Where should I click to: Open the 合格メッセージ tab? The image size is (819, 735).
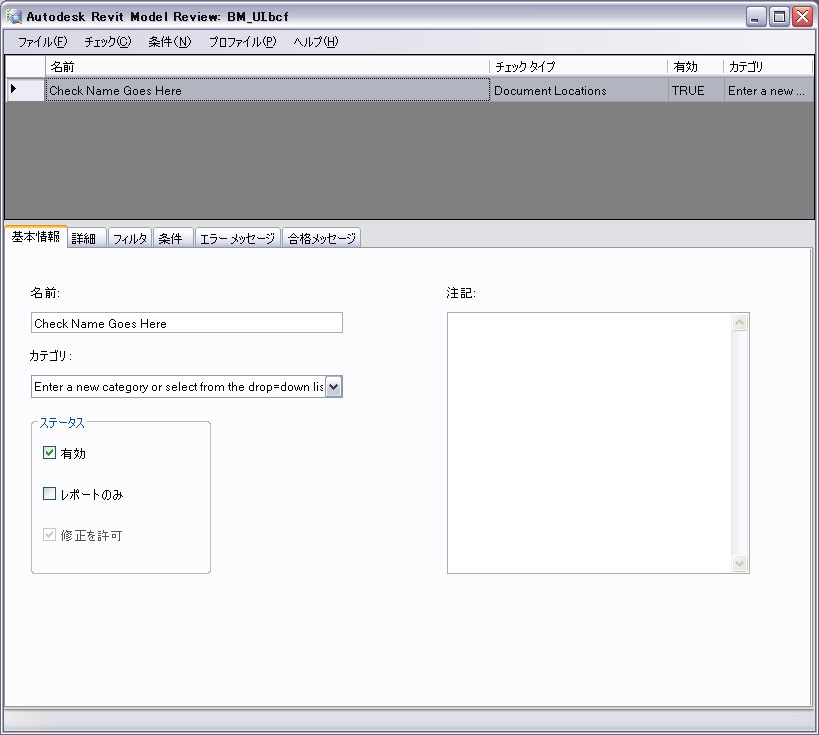321,239
